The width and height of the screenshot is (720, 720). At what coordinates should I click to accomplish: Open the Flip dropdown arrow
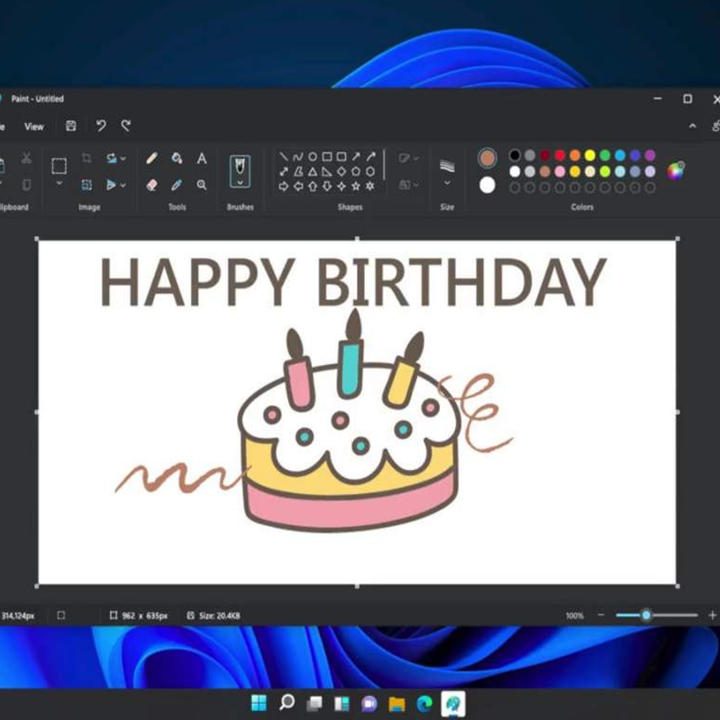tap(123, 185)
